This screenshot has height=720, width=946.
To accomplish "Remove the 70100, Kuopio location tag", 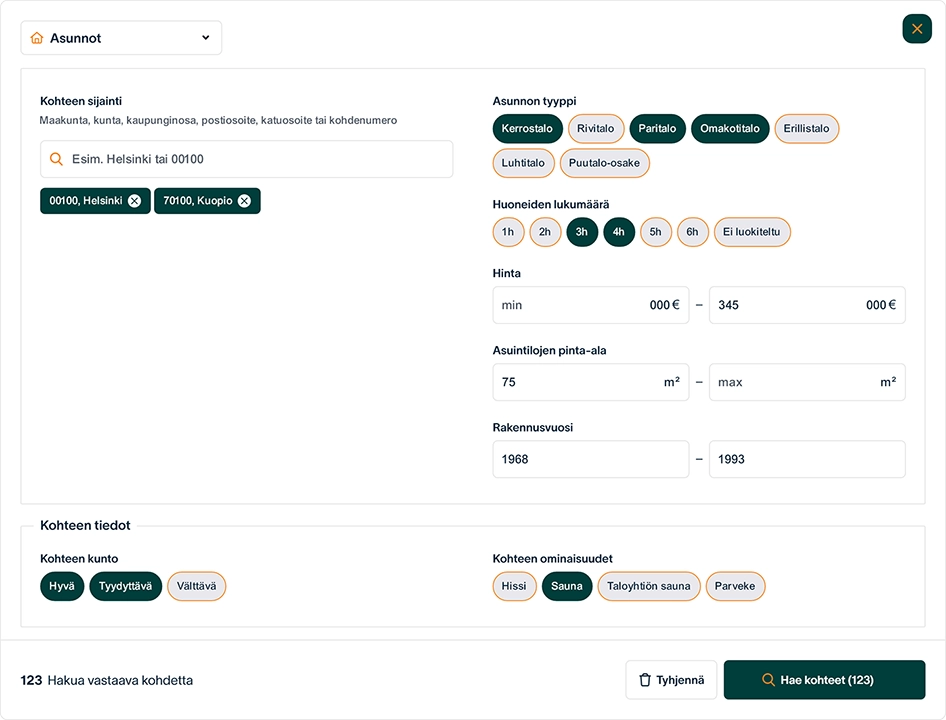I will click(x=244, y=201).
